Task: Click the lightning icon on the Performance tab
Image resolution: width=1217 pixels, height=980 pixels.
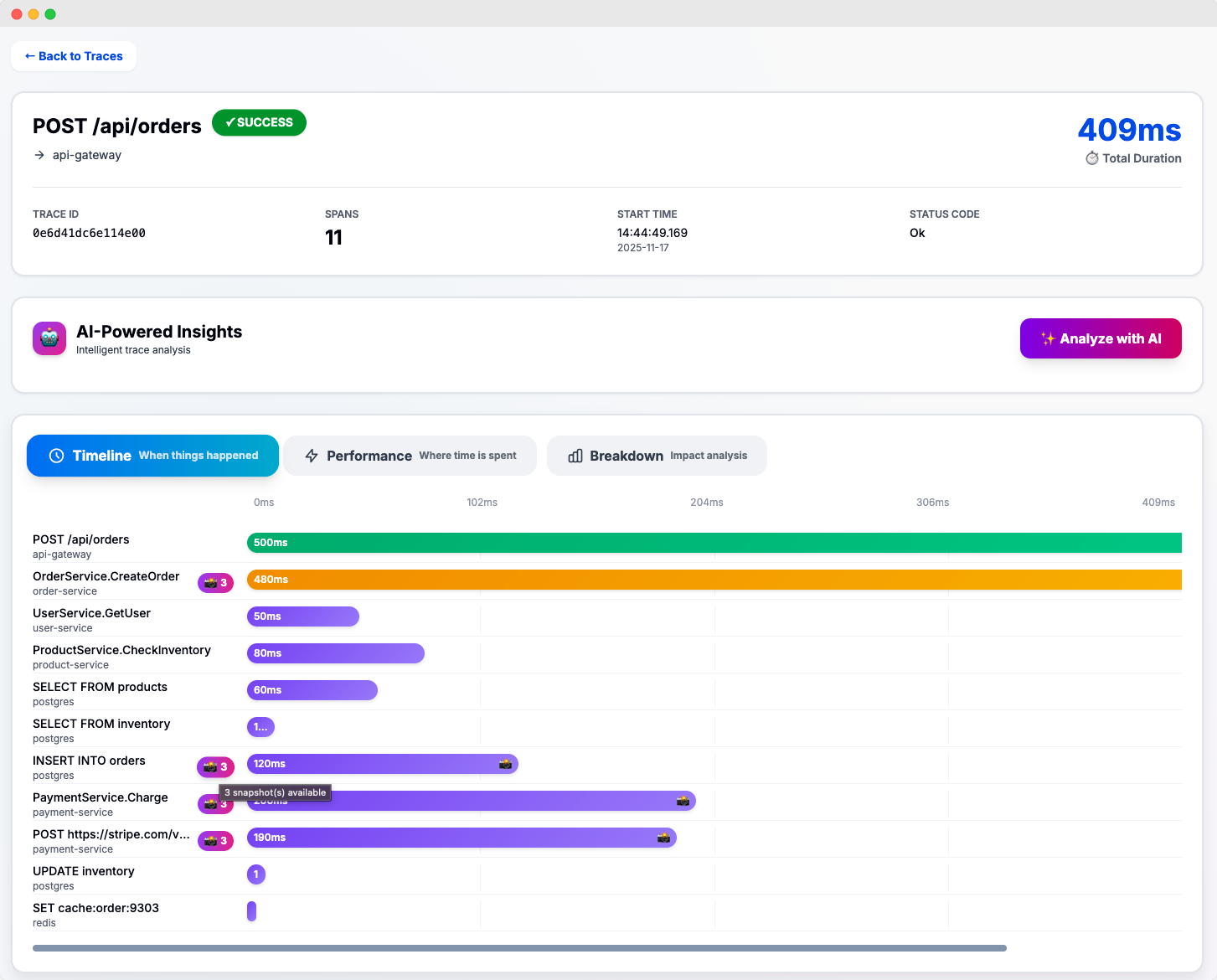Action: pos(312,456)
